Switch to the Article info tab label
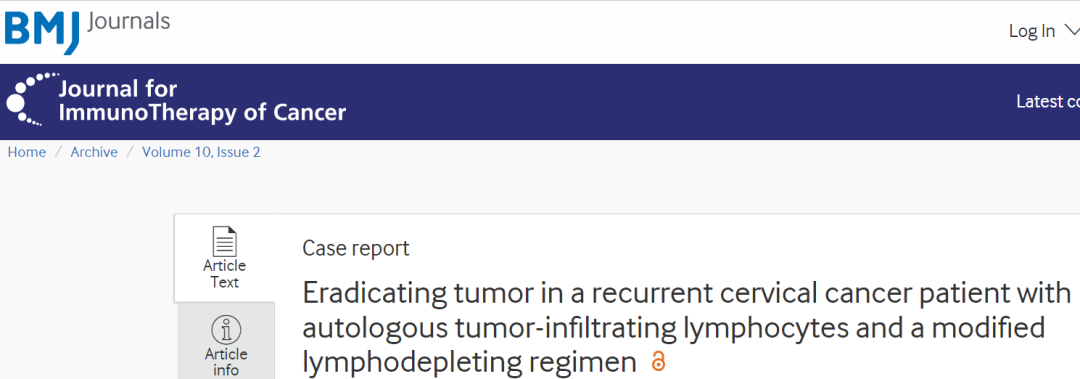The width and height of the screenshot is (1080, 379). point(226,362)
